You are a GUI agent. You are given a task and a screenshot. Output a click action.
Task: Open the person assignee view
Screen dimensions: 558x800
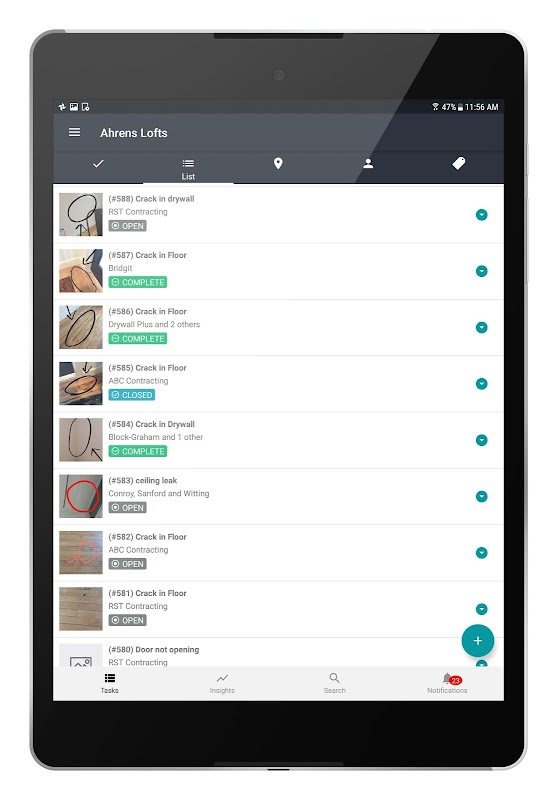[368, 163]
